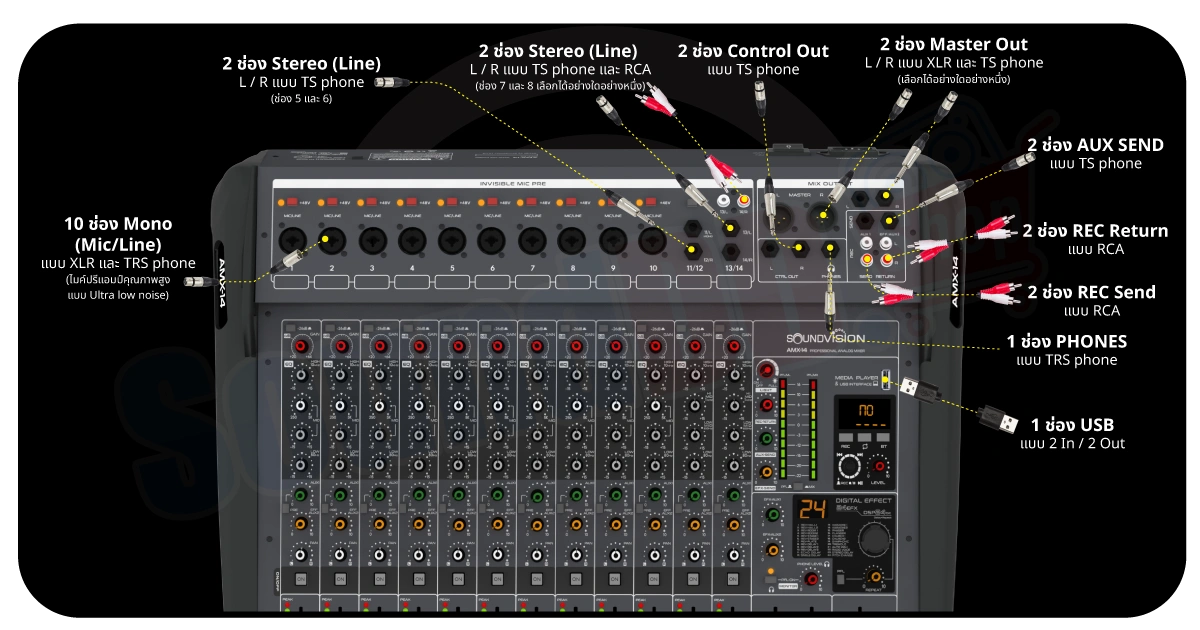This screenshot has height=630, width=1200.
Task: Adjust the PAN knob on channel strip 7
Action: click(538, 554)
